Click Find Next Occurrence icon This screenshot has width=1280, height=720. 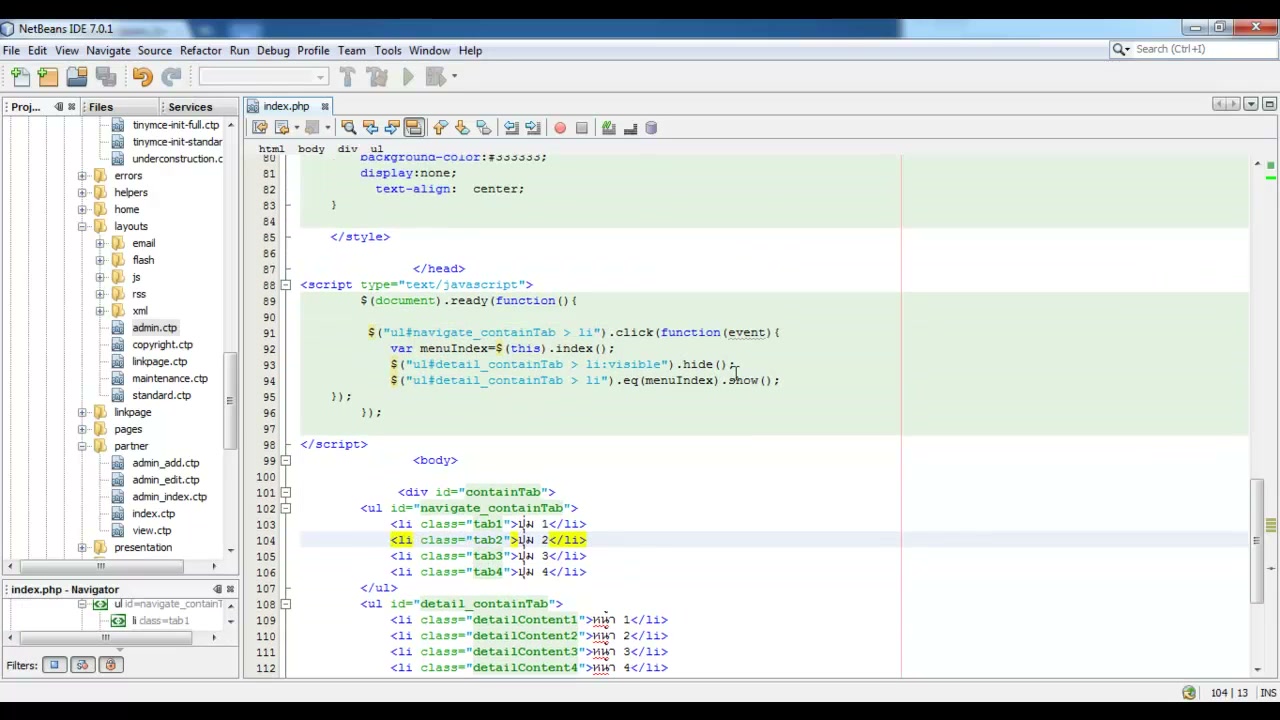click(392, 128)
